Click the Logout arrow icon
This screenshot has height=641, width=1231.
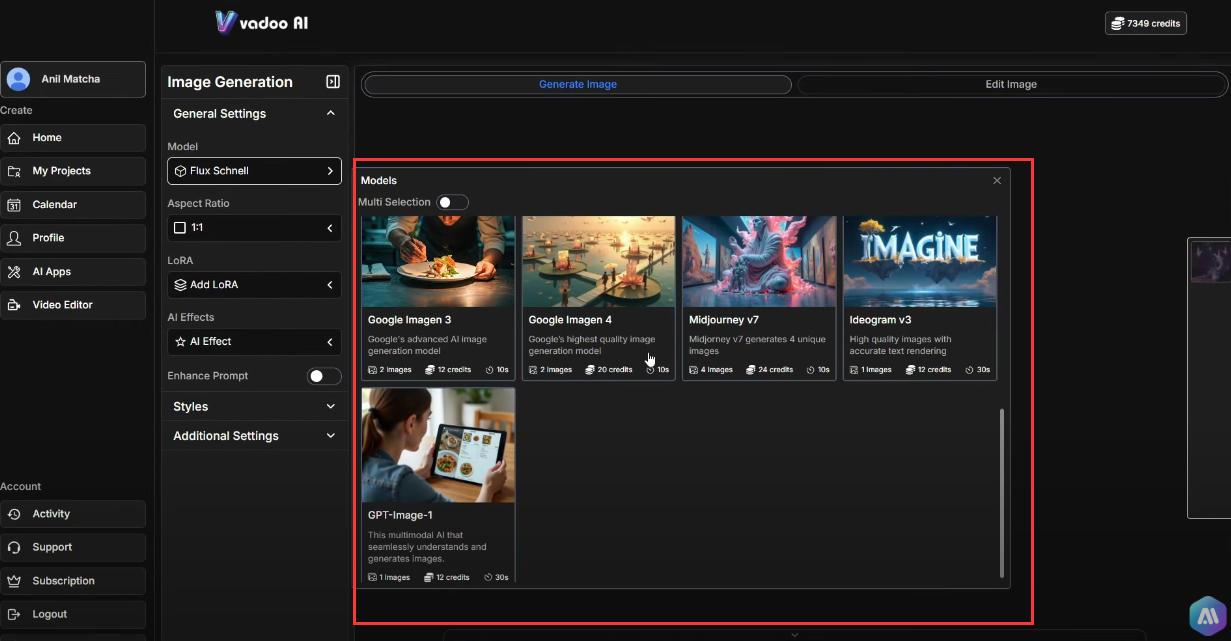pyautogui.click(x=14, y=615)
